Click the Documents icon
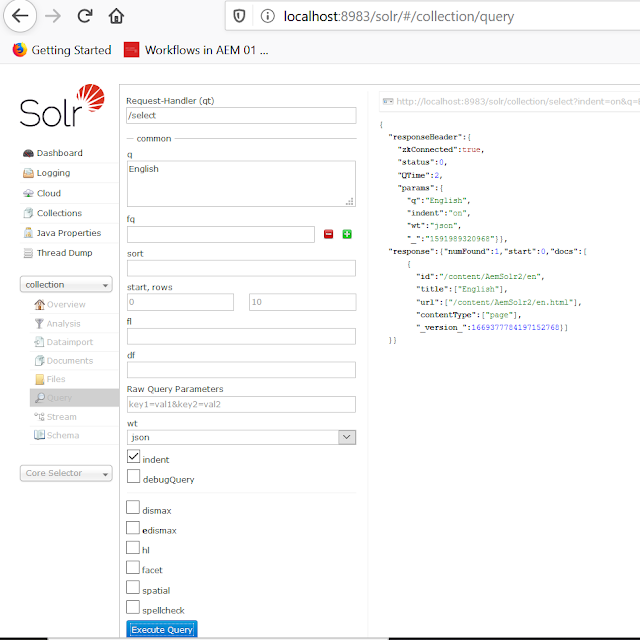The width and height of the screenshot is (640, 640). click(x=39, y=361)
